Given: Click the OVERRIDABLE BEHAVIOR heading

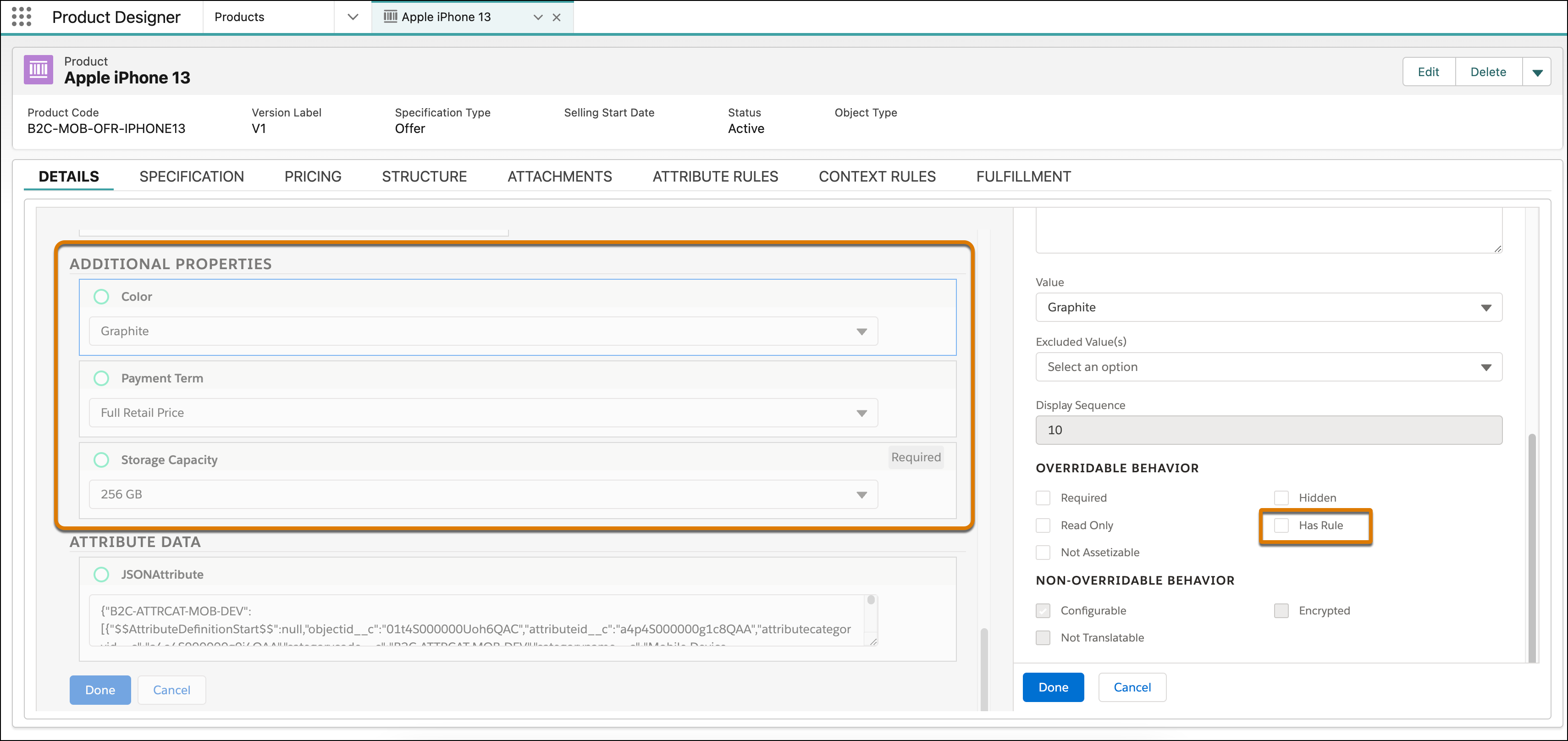Looking at the screenshot, I should pos(1117,468).
